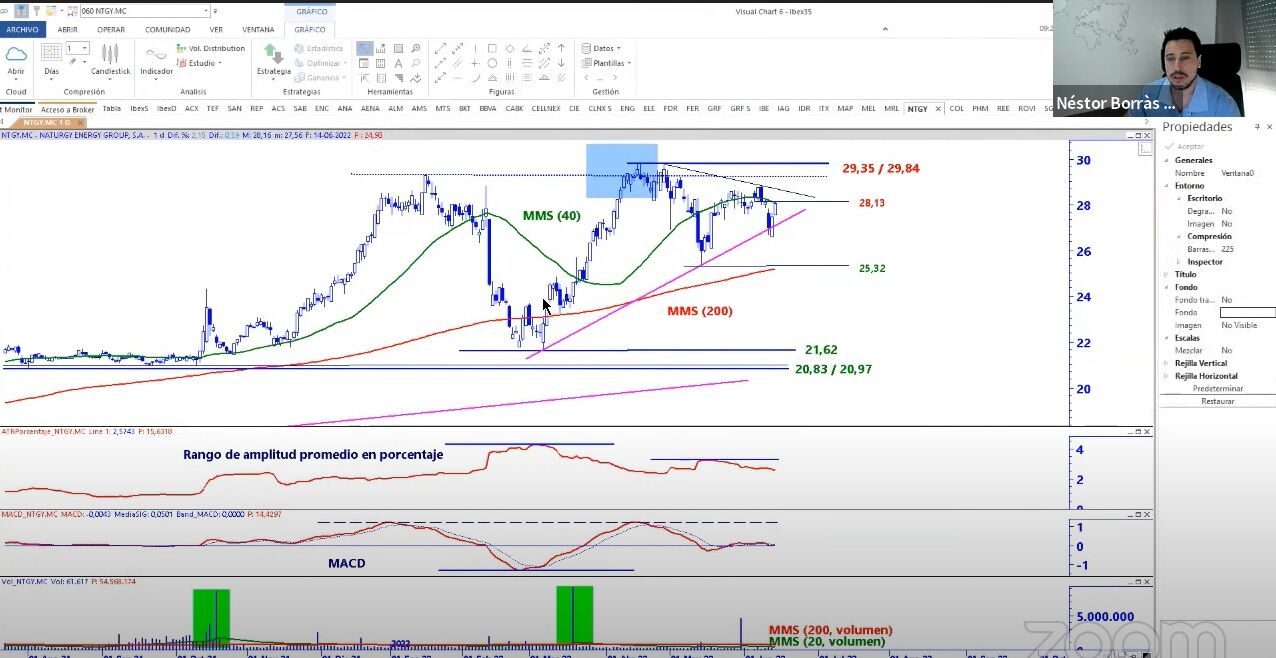Collapse the Entorno section

tap(1166, 186)
